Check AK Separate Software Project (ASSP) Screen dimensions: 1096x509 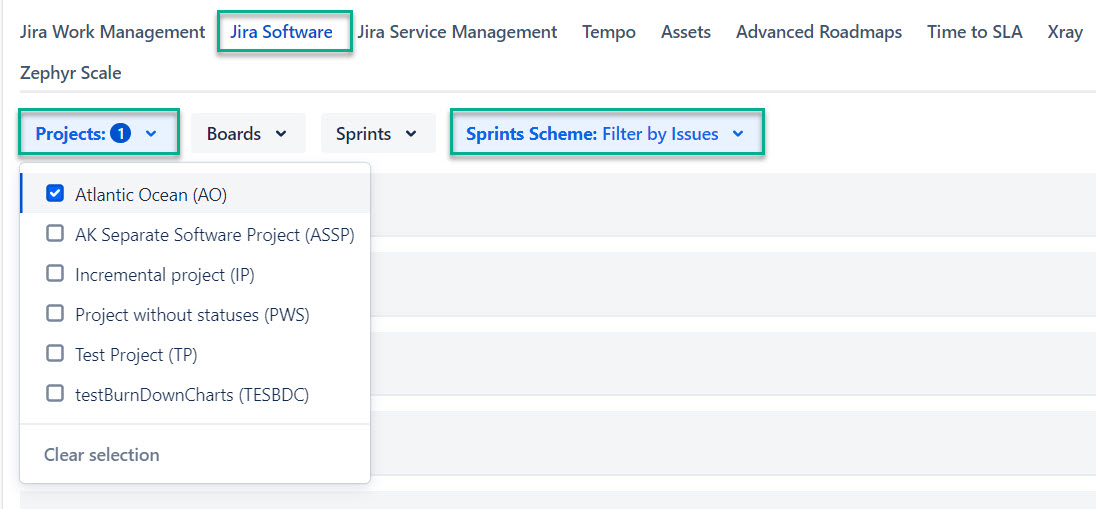click(56, 234)
